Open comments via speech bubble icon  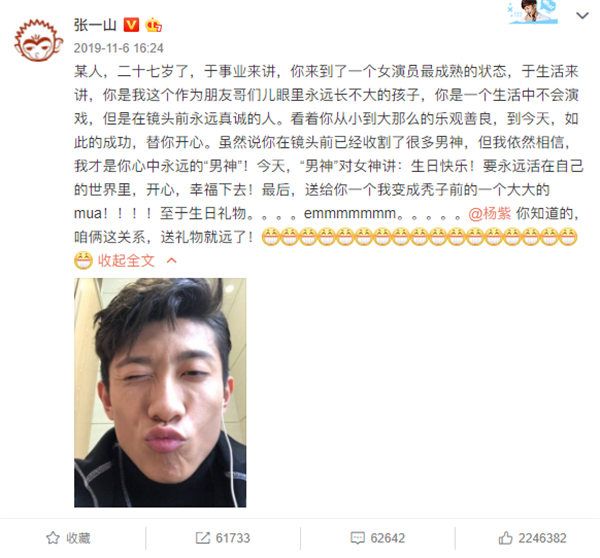pos(357,538)
